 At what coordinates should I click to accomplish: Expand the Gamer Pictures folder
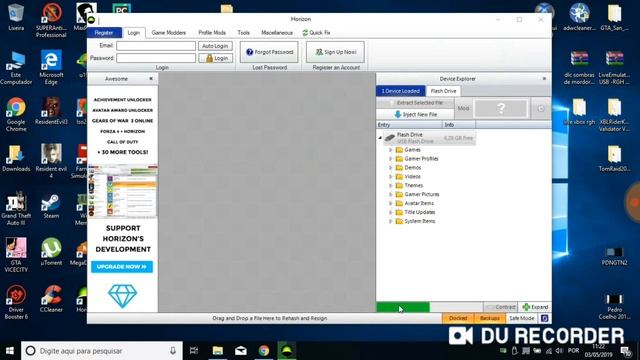tap(390, 194)
